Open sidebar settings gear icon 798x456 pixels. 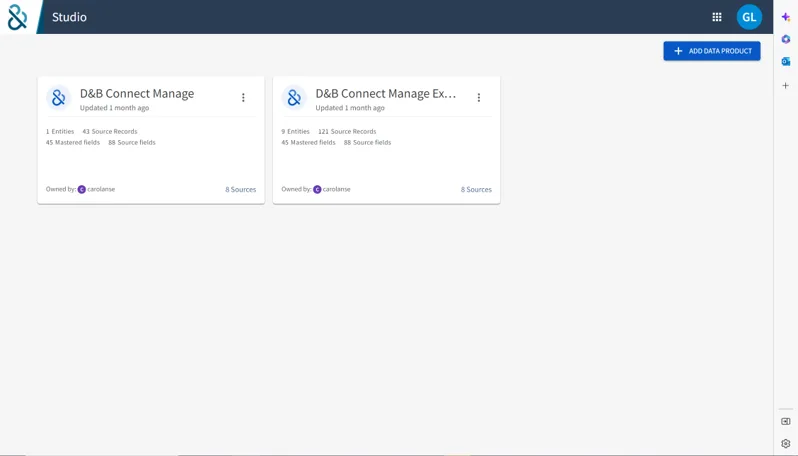click(x=786, y=444)
